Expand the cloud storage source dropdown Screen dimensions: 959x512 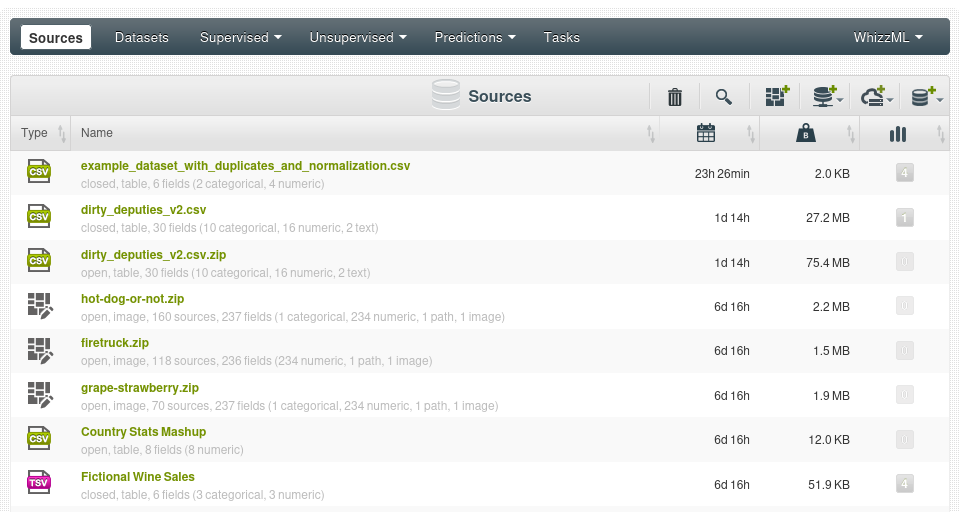tap(877, 97)
